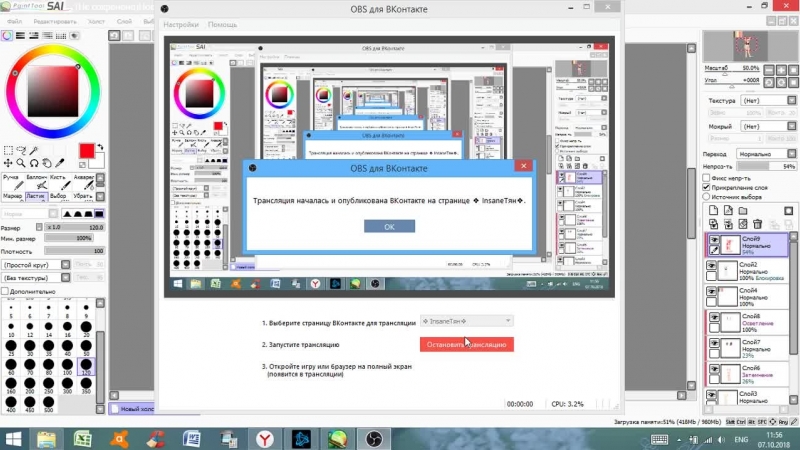Screen dimensions: 800x450
Task: Select the 500 brush size preset
Action: click(x=48, y=405)
